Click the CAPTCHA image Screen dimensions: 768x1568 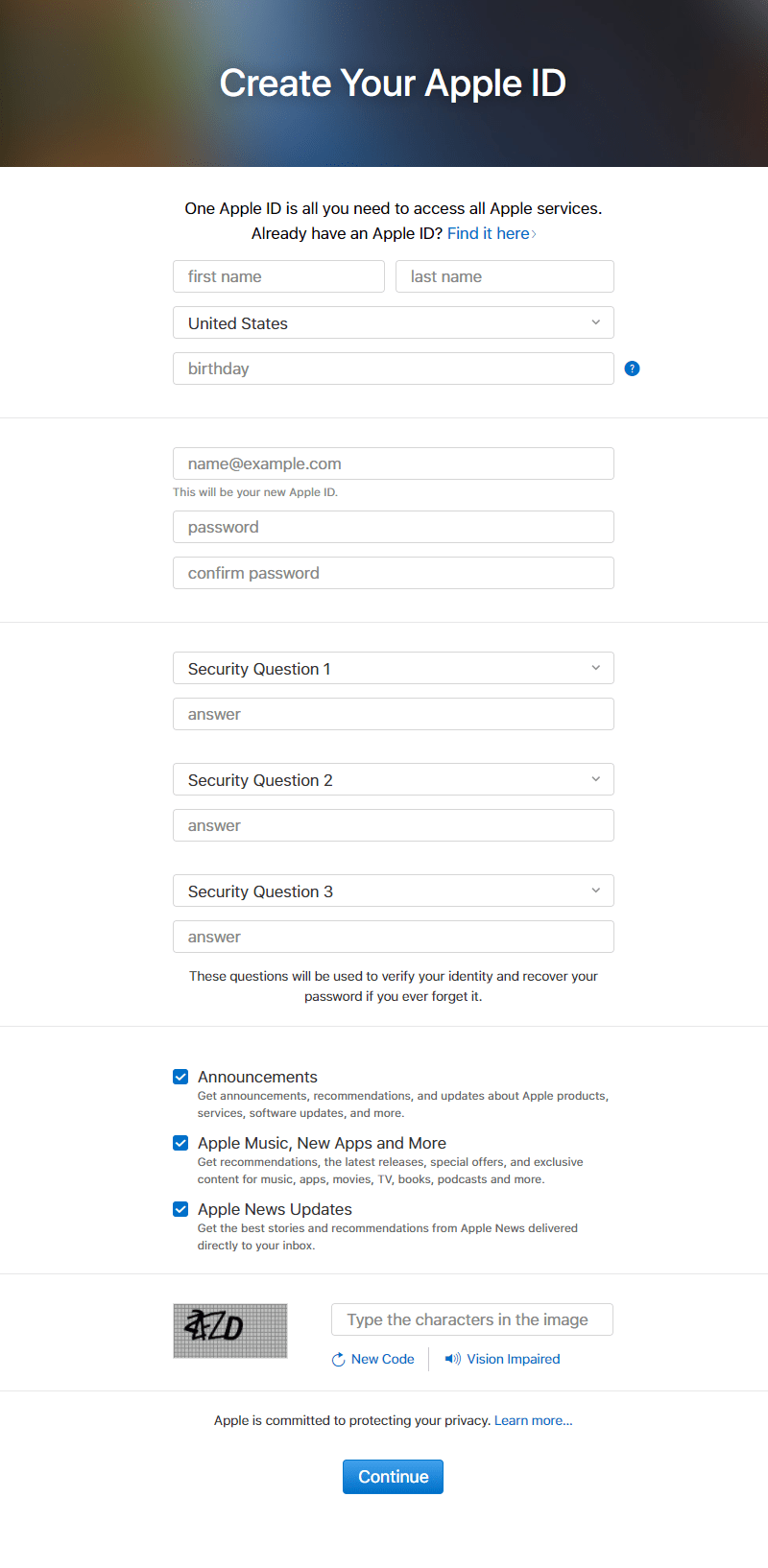click(230, 1330)
